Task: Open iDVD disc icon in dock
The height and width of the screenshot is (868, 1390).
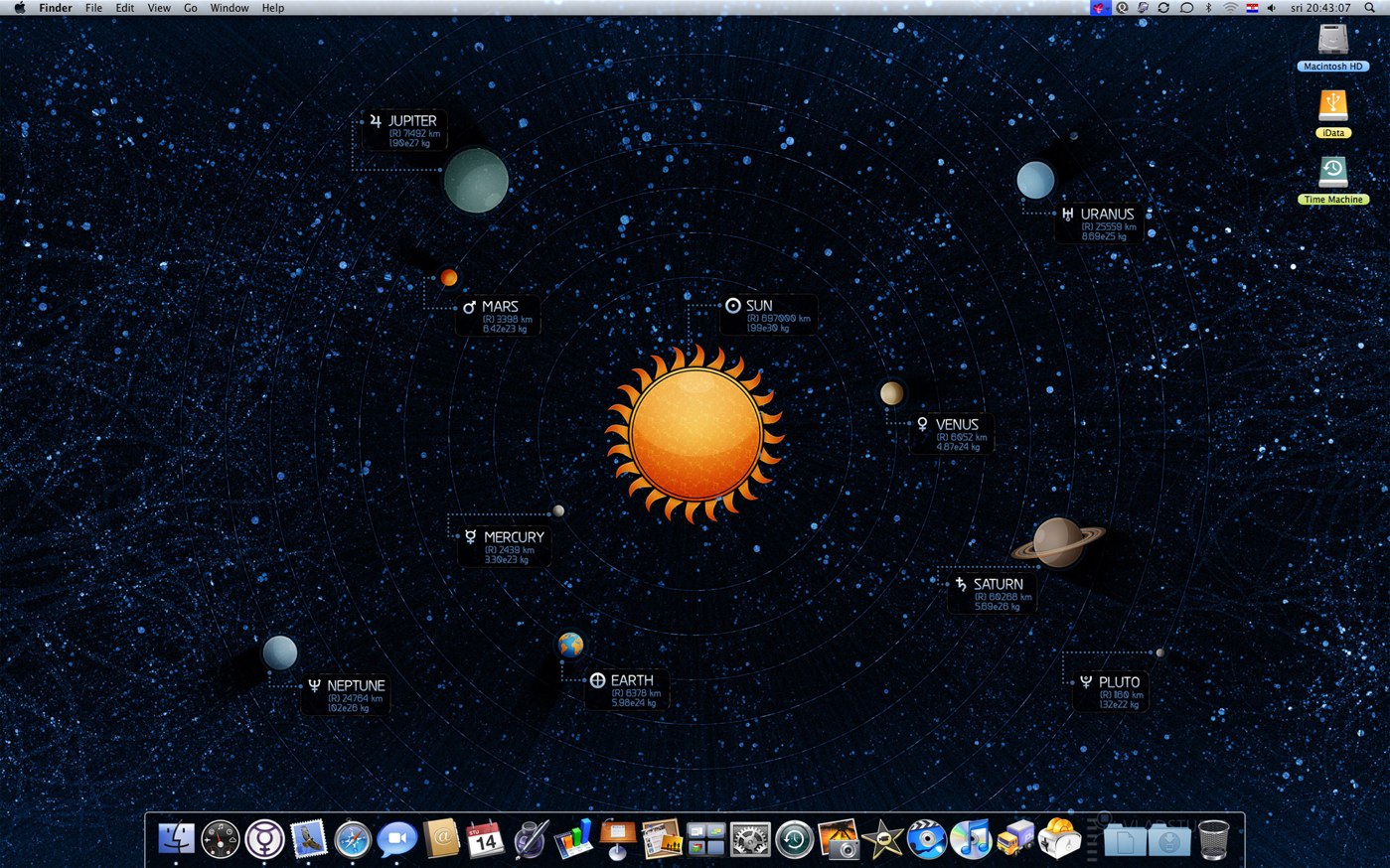Action: click(x=927, y=840)
